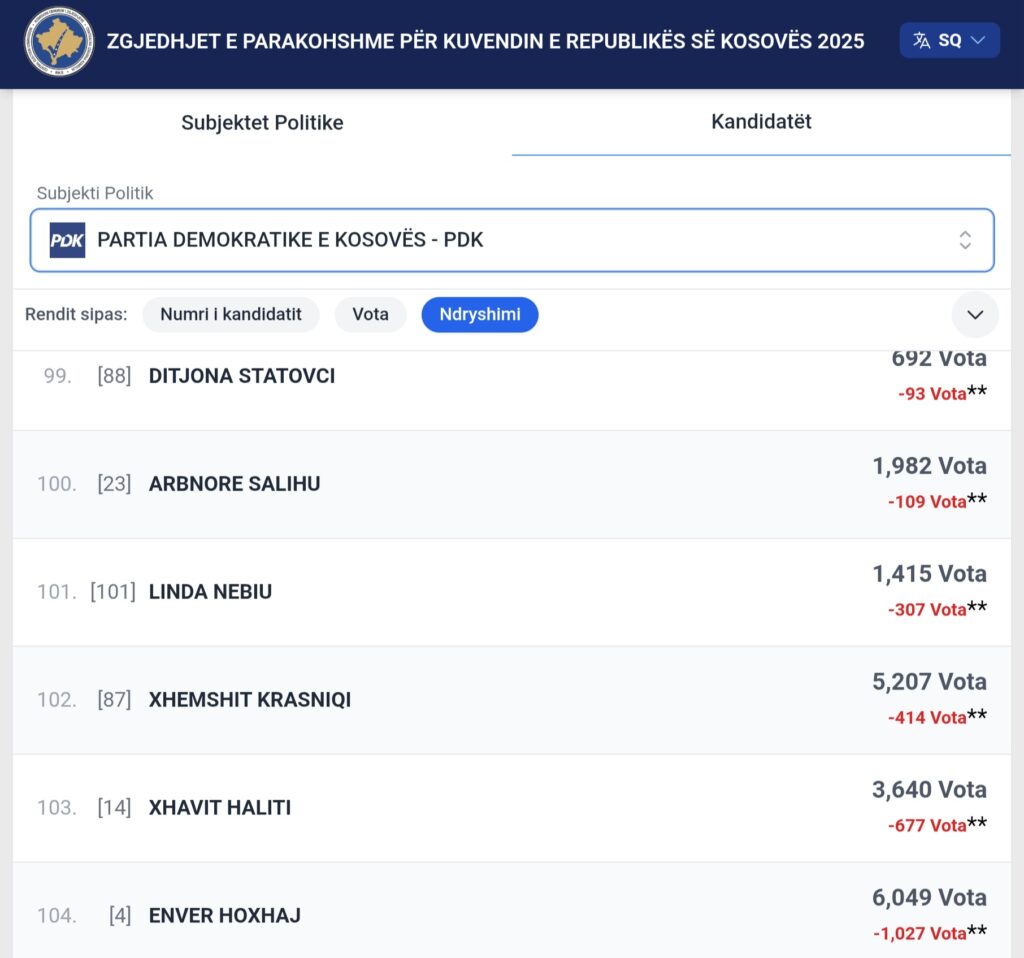Sort by Numri i kandidatit
Viewport: 1024px width, 958px height.
coord(231,315)
